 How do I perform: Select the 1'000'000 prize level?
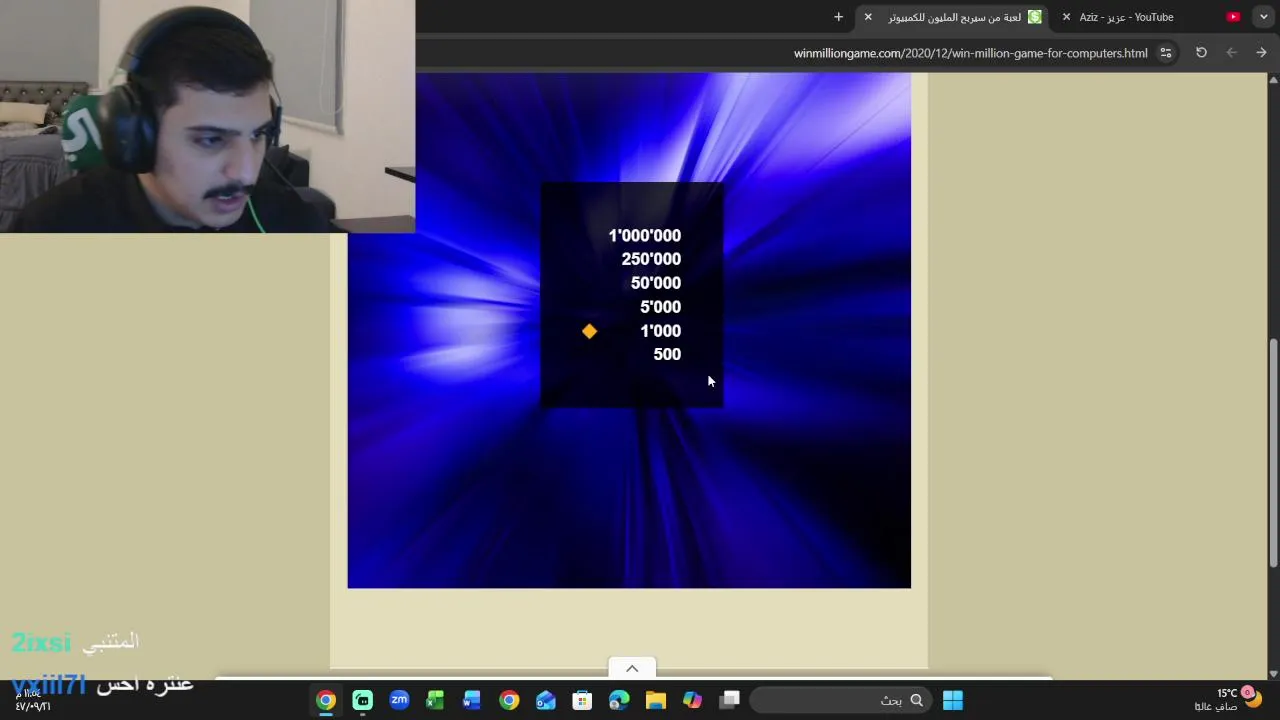click(x=644, y=236)
